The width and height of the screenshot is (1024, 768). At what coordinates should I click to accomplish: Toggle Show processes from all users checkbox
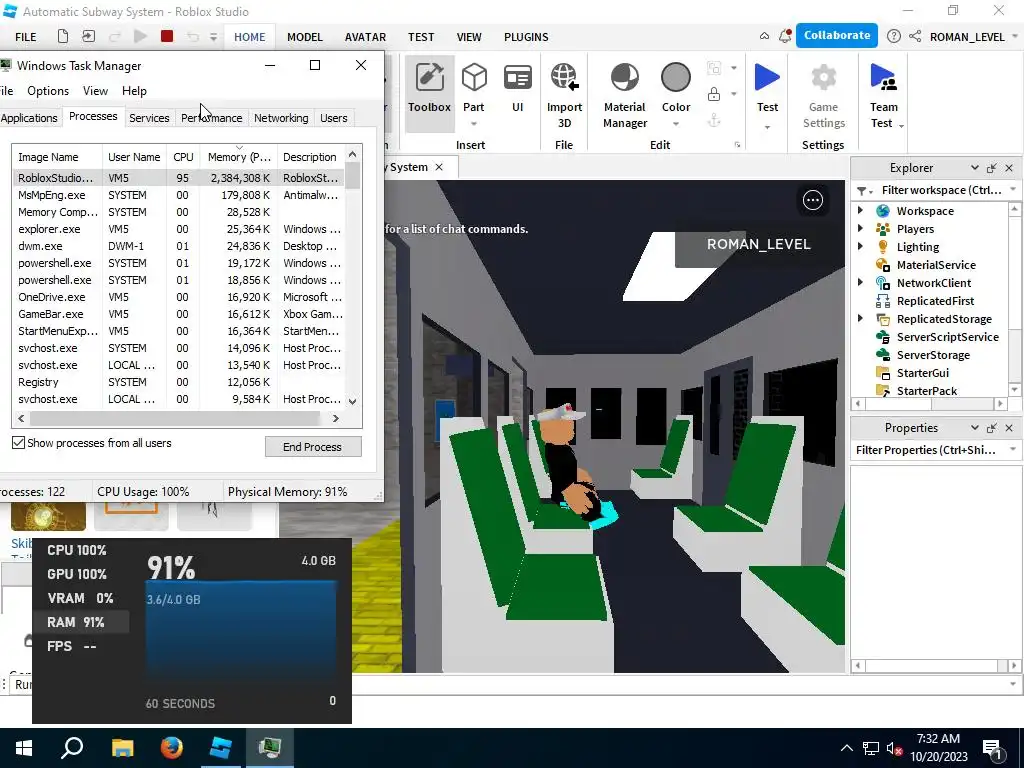point(18,443)
